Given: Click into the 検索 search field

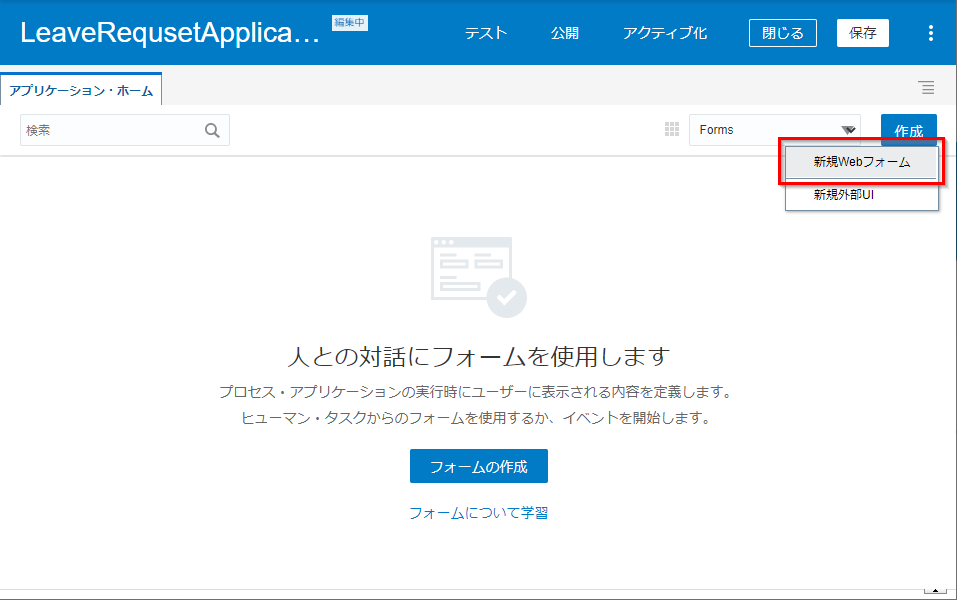Looking at the screenshot, I should (110, 130).
